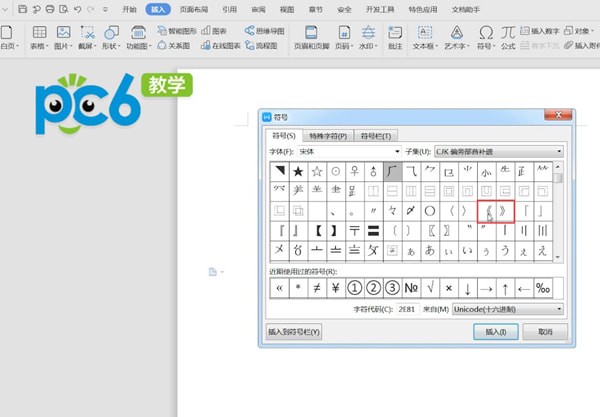Select the left double angle bracket 《 symbol

tap(488, 211)
